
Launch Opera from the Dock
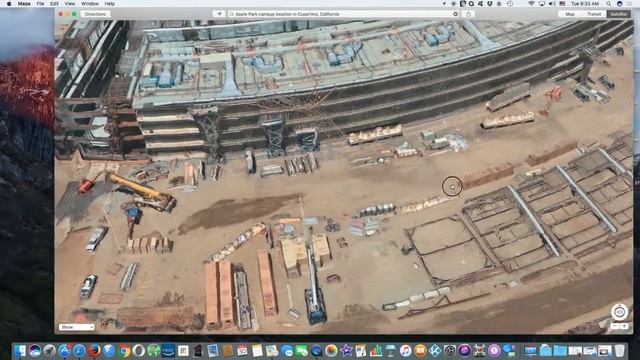coord(139,350)
